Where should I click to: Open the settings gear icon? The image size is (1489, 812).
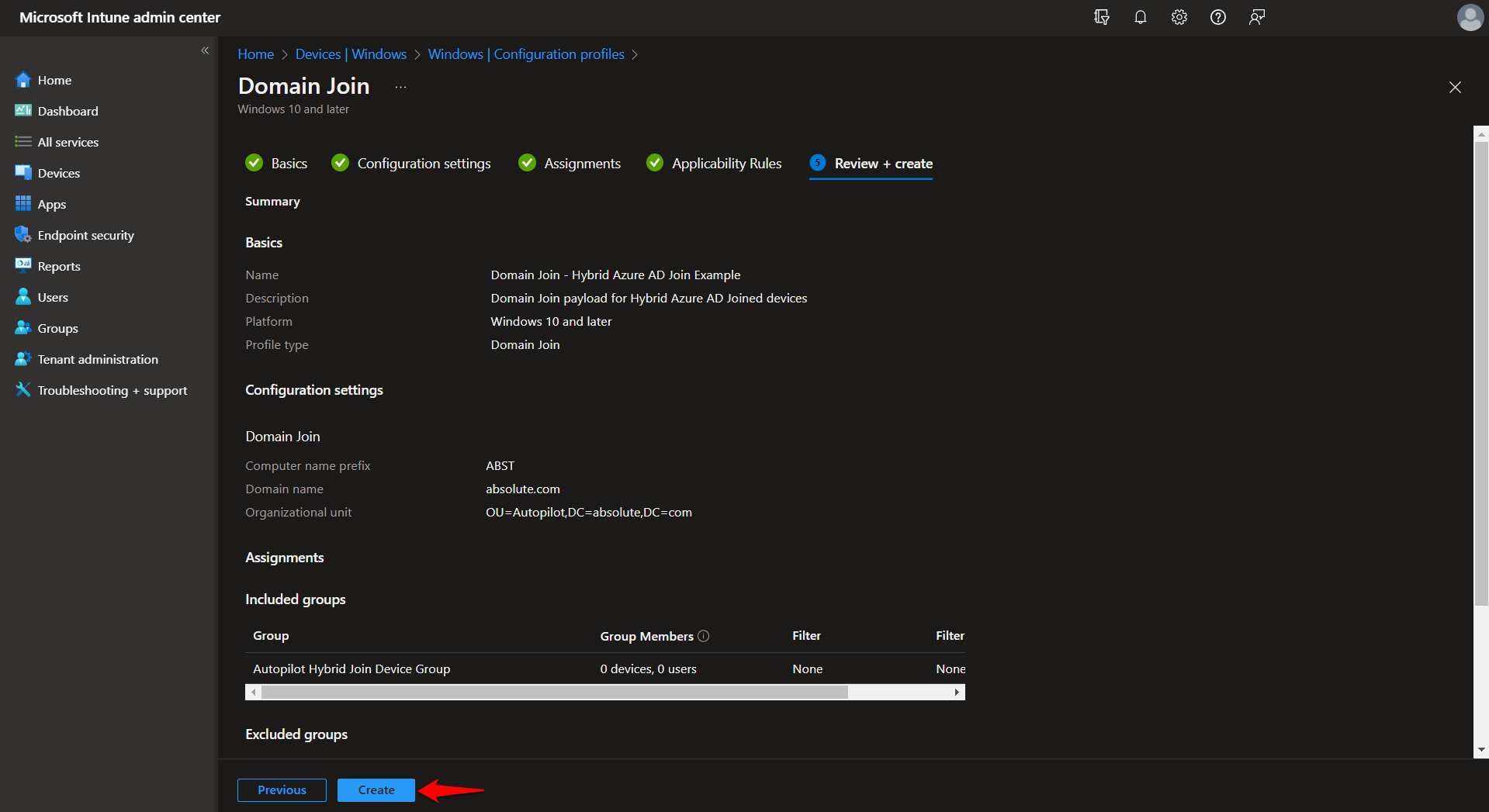coord(1179,17)
